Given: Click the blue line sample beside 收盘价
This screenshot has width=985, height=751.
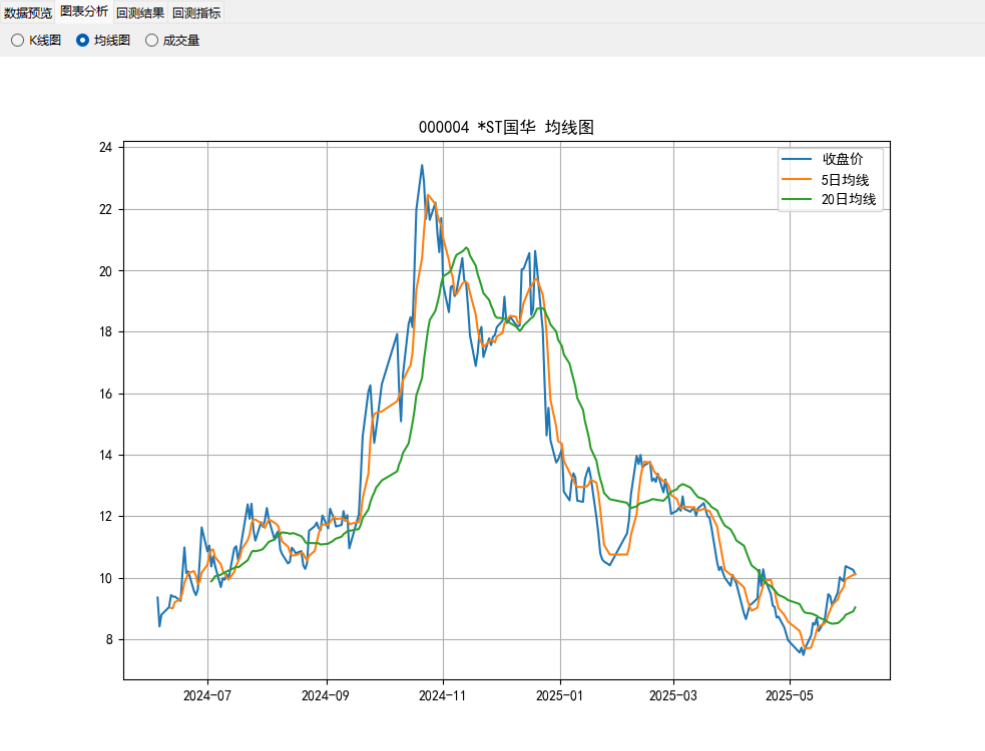Looking at the screenshot, I should click(x=797, y=159).
